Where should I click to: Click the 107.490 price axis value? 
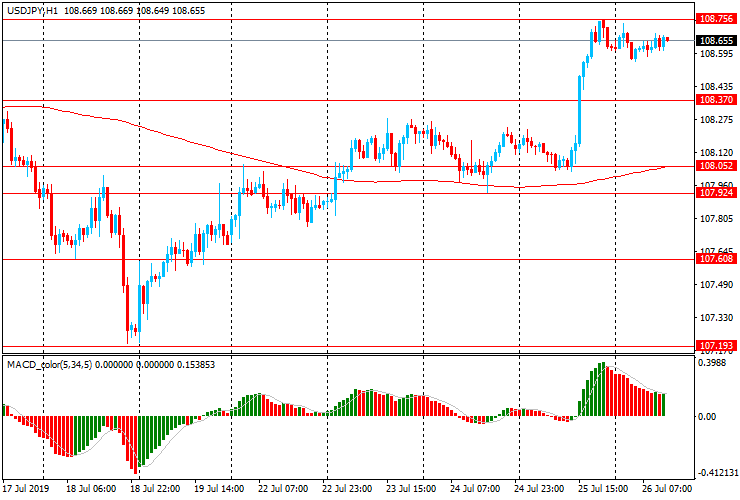point(716,285)
